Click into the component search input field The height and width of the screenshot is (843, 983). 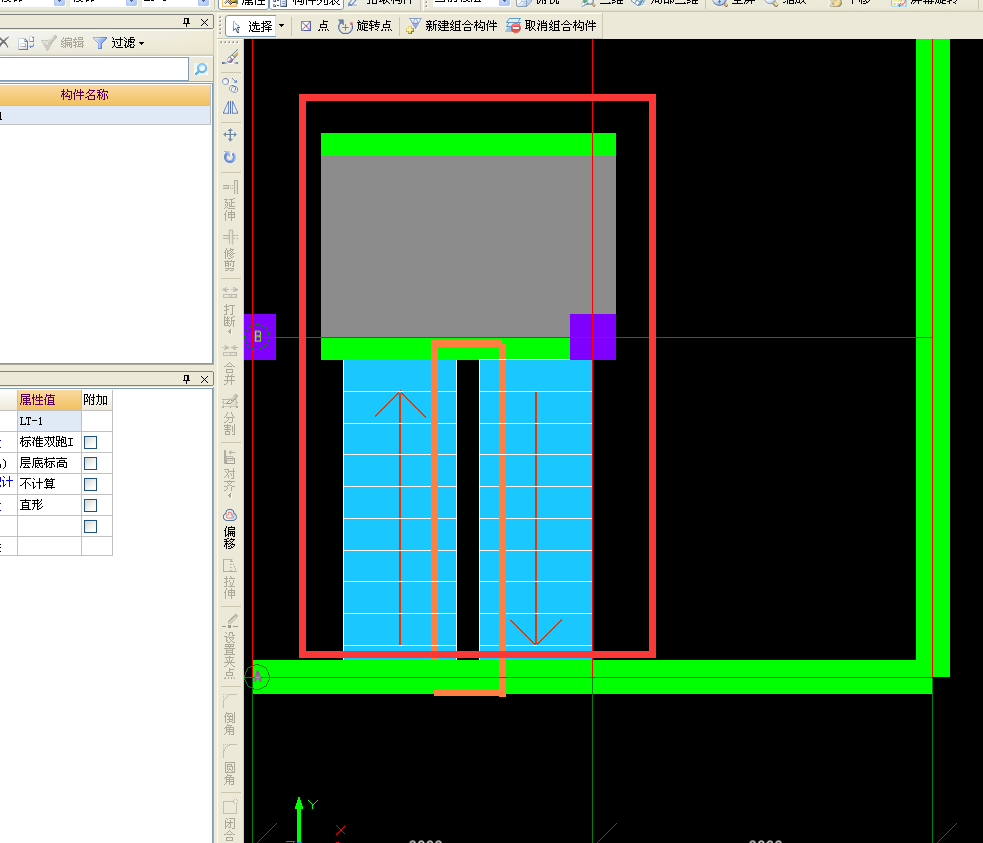94,69
